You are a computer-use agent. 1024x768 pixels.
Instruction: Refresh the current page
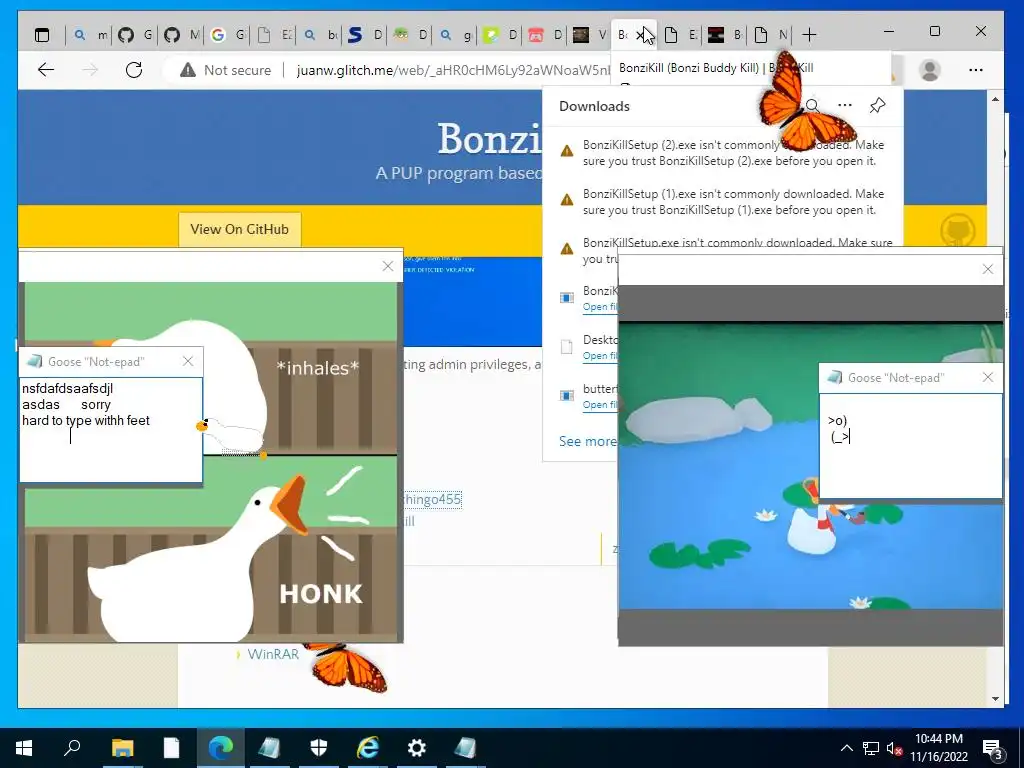click(x=134, y=70)
